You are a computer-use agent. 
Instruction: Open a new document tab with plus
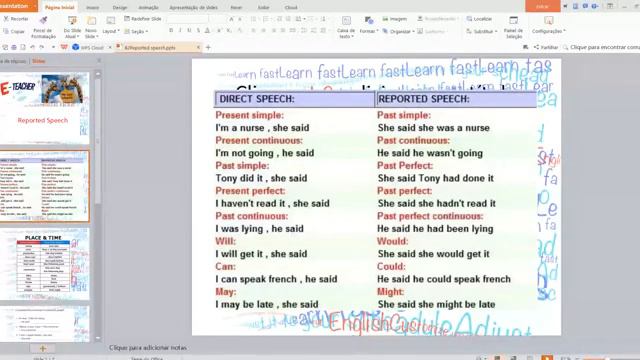208,47
